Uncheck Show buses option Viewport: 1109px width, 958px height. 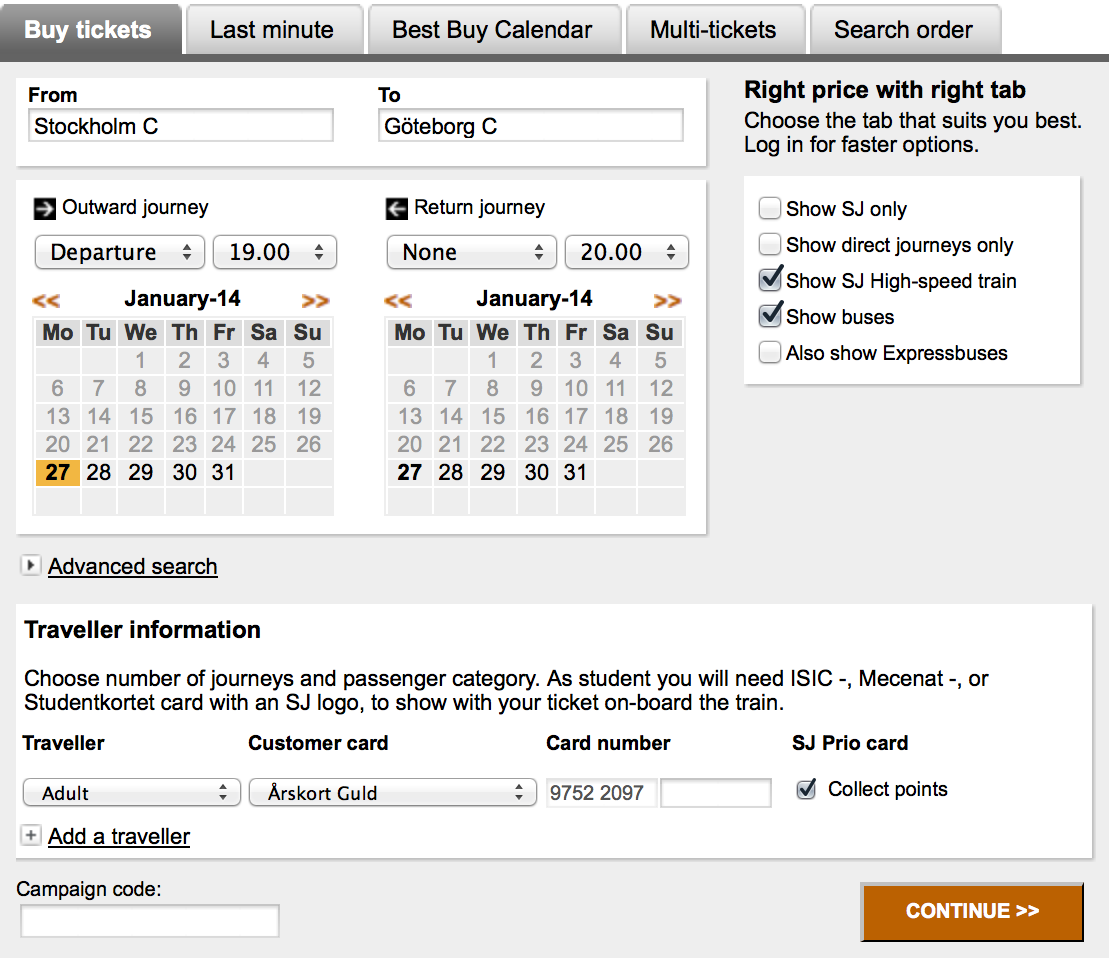tap(769, 316)
